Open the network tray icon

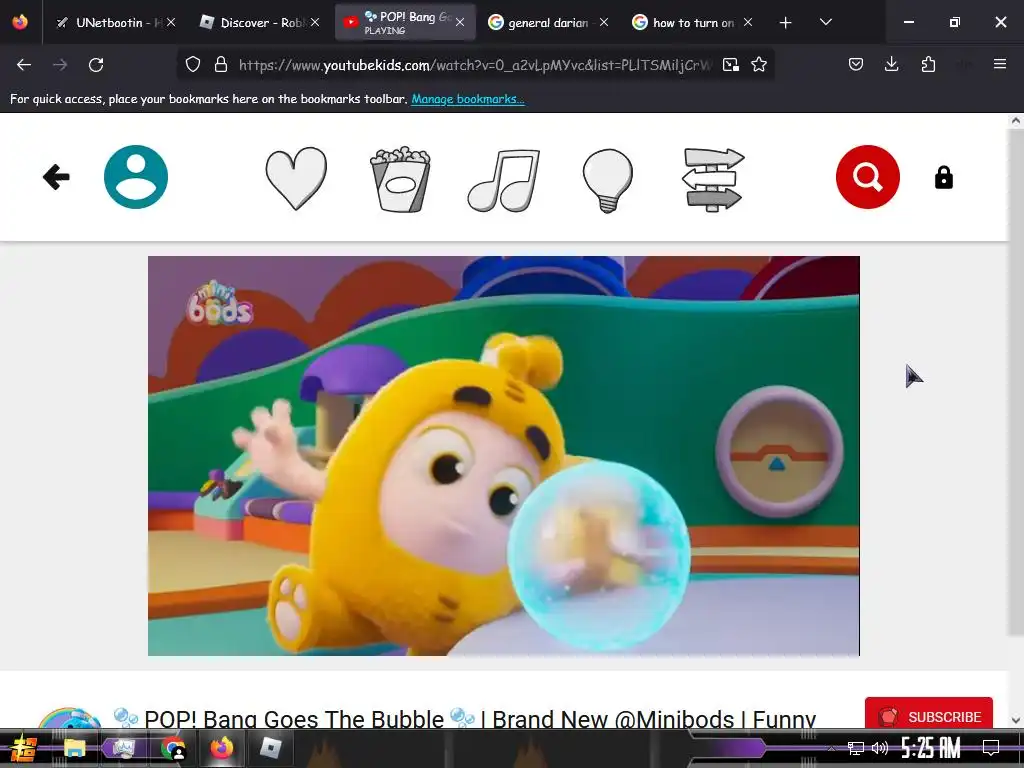click(x=856, y=748)
